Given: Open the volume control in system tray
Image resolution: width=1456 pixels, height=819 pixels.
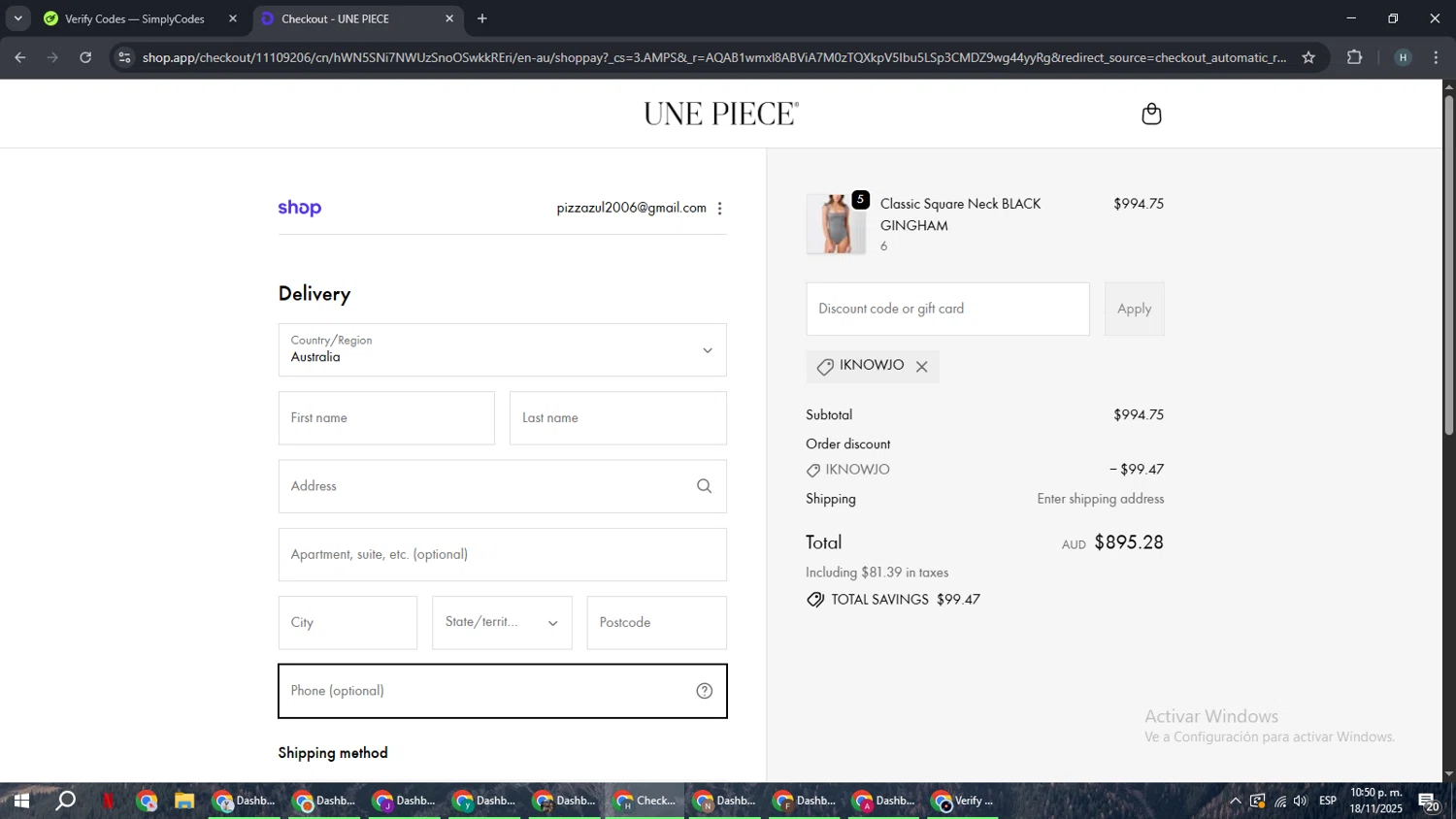Looking at the screenshot, I should pos(1301,801).
